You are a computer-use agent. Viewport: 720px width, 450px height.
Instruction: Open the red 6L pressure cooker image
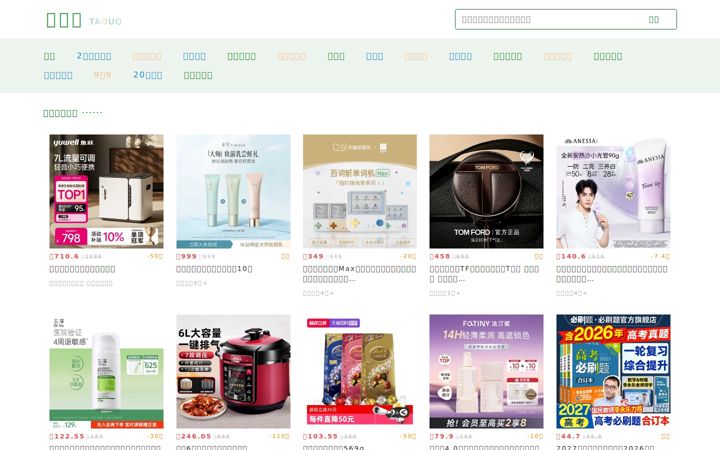point(233,371)
